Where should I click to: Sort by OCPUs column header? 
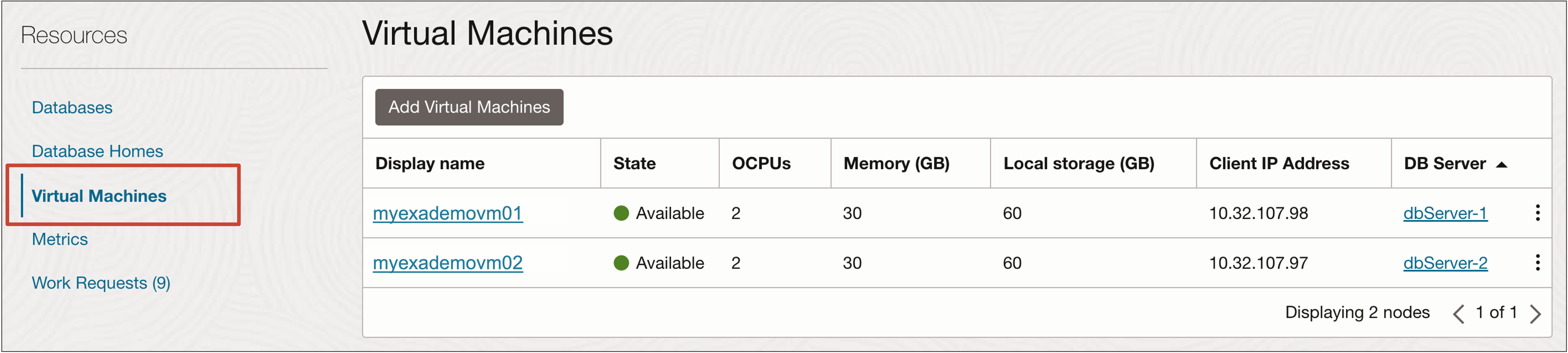click(x=761, y=163)
